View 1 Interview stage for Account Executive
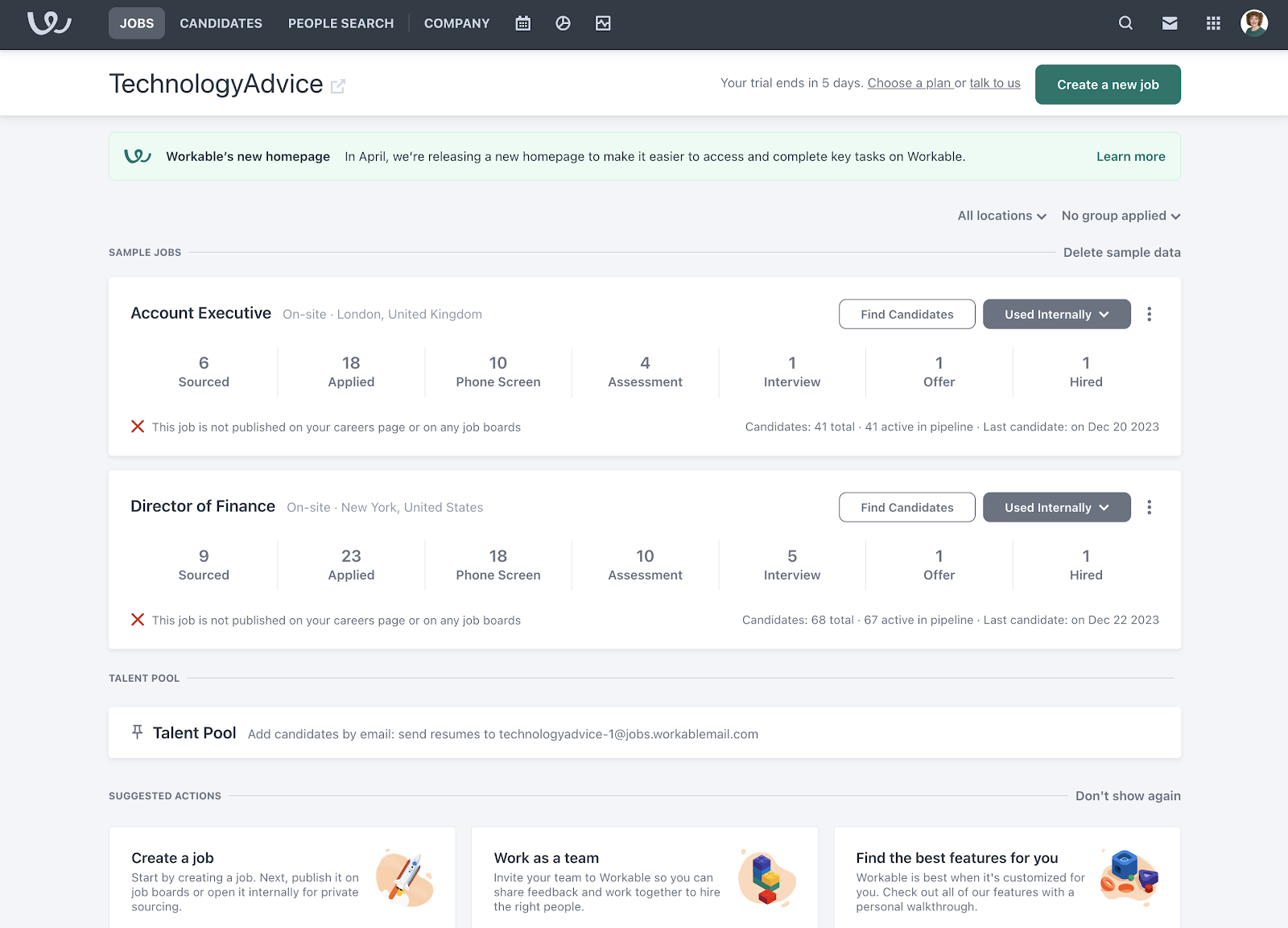 coord(792,372)
